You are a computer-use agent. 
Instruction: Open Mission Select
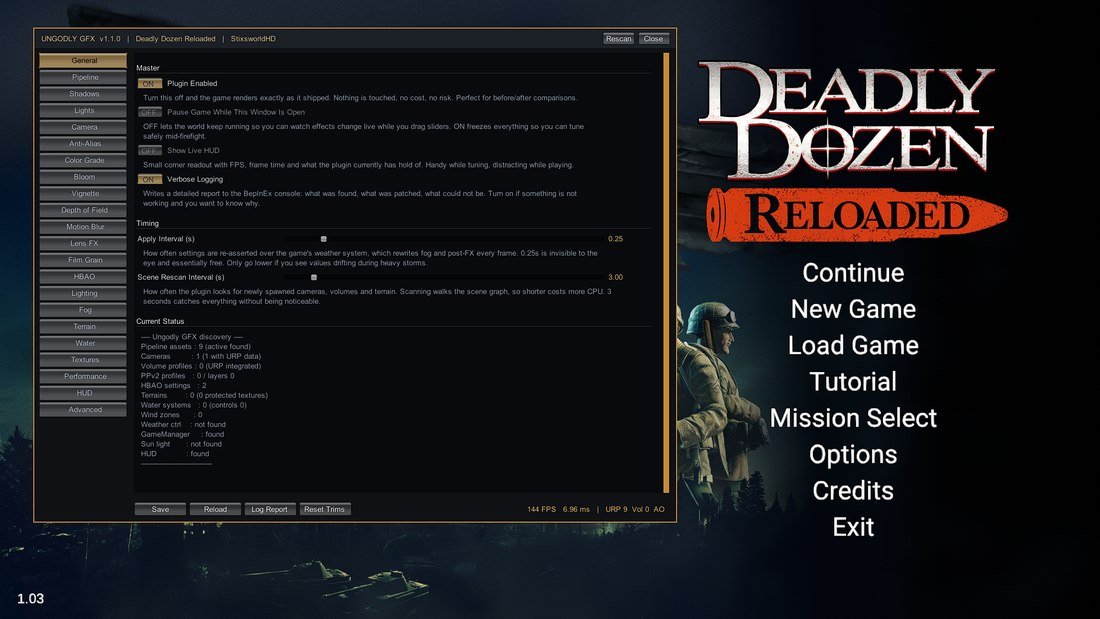[853, 418]
